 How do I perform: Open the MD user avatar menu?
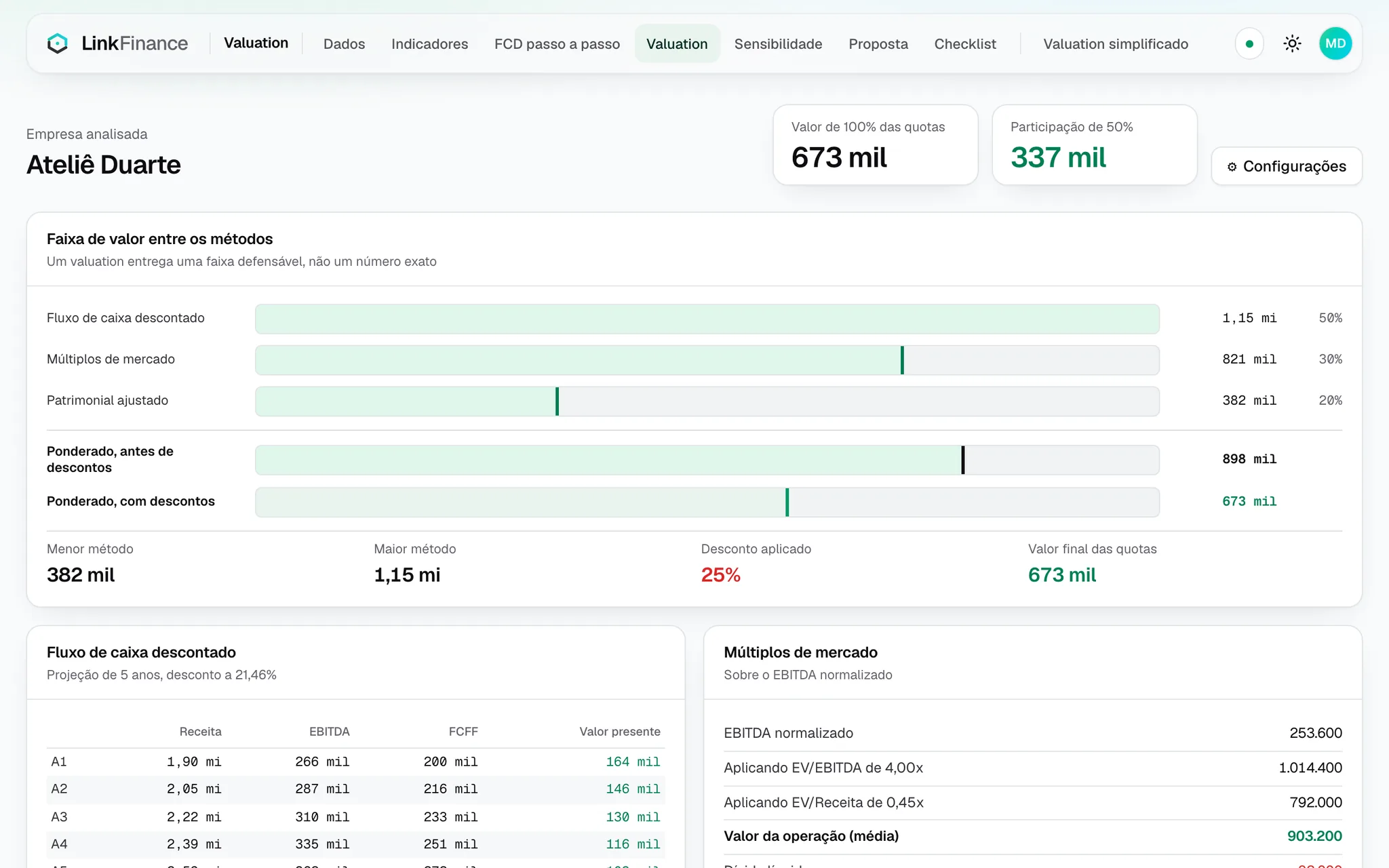(1335, 43)
